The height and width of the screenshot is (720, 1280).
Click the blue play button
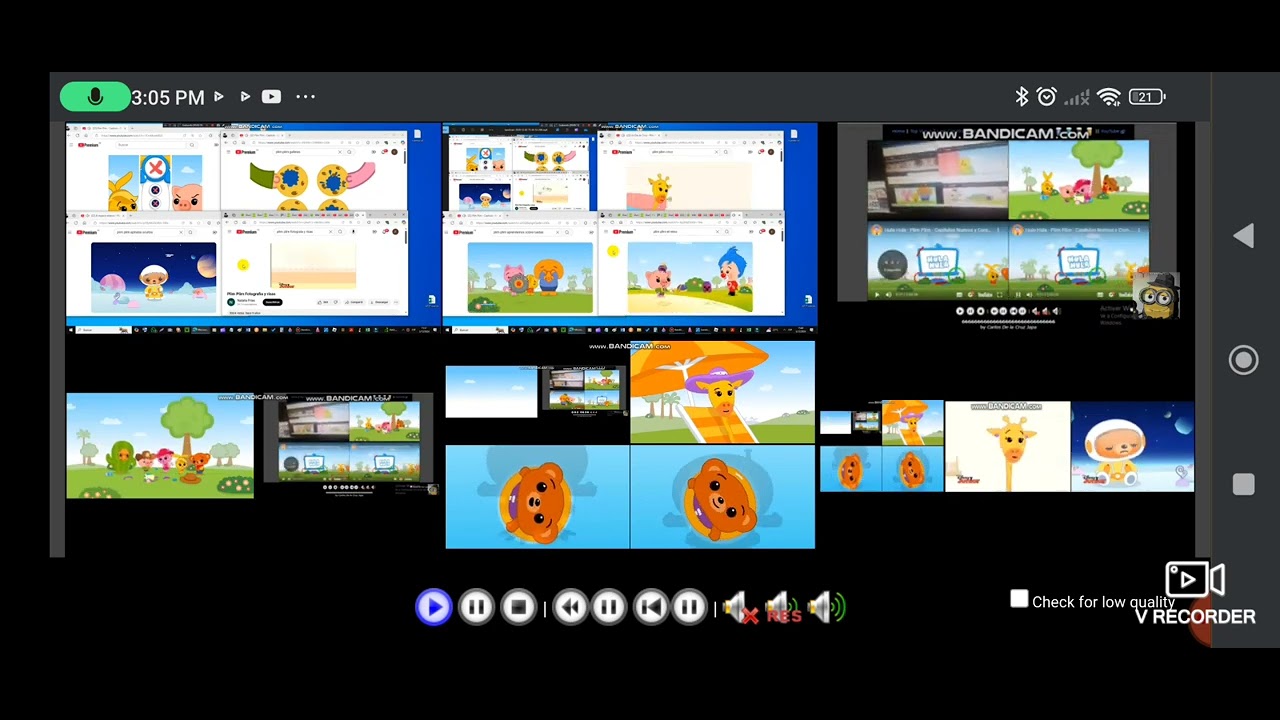(x=433, y=607)
